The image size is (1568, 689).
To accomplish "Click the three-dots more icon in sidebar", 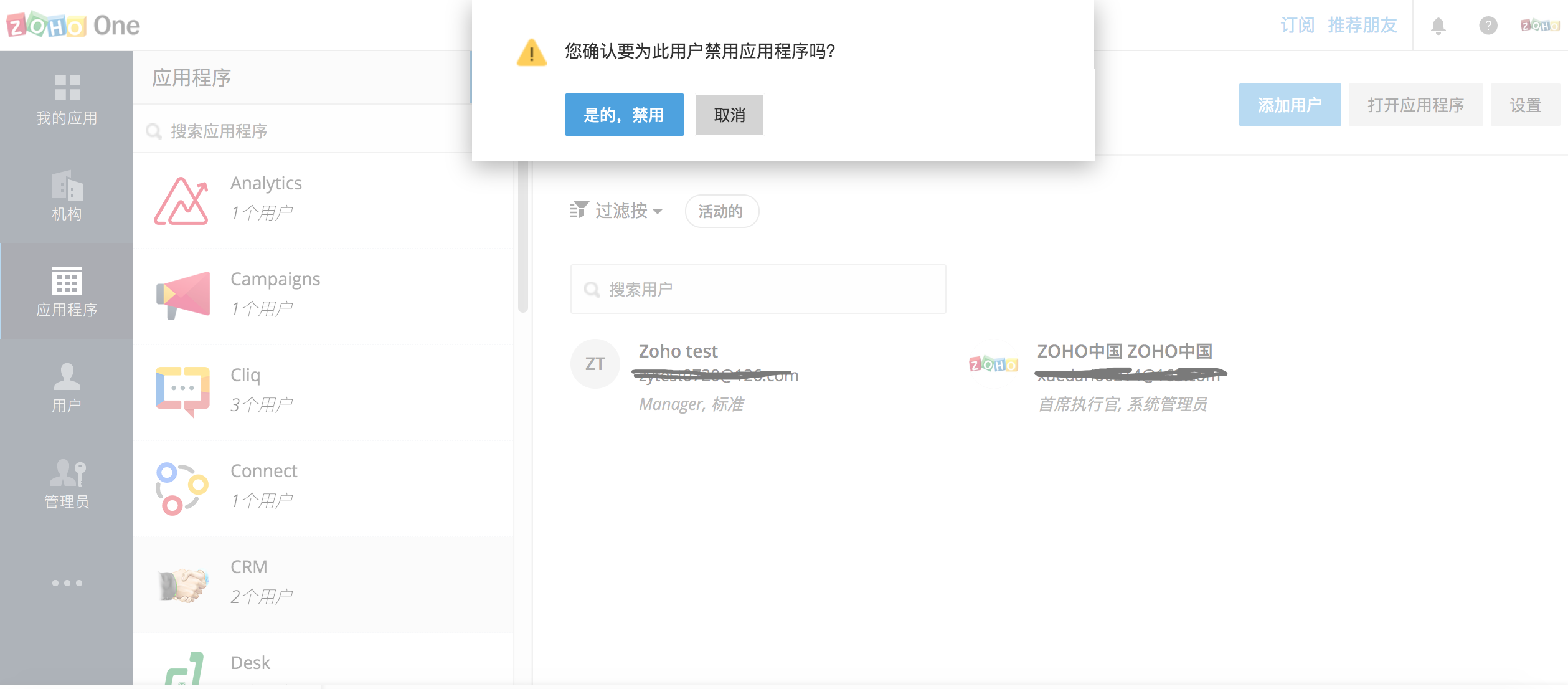I will [67, 583].
